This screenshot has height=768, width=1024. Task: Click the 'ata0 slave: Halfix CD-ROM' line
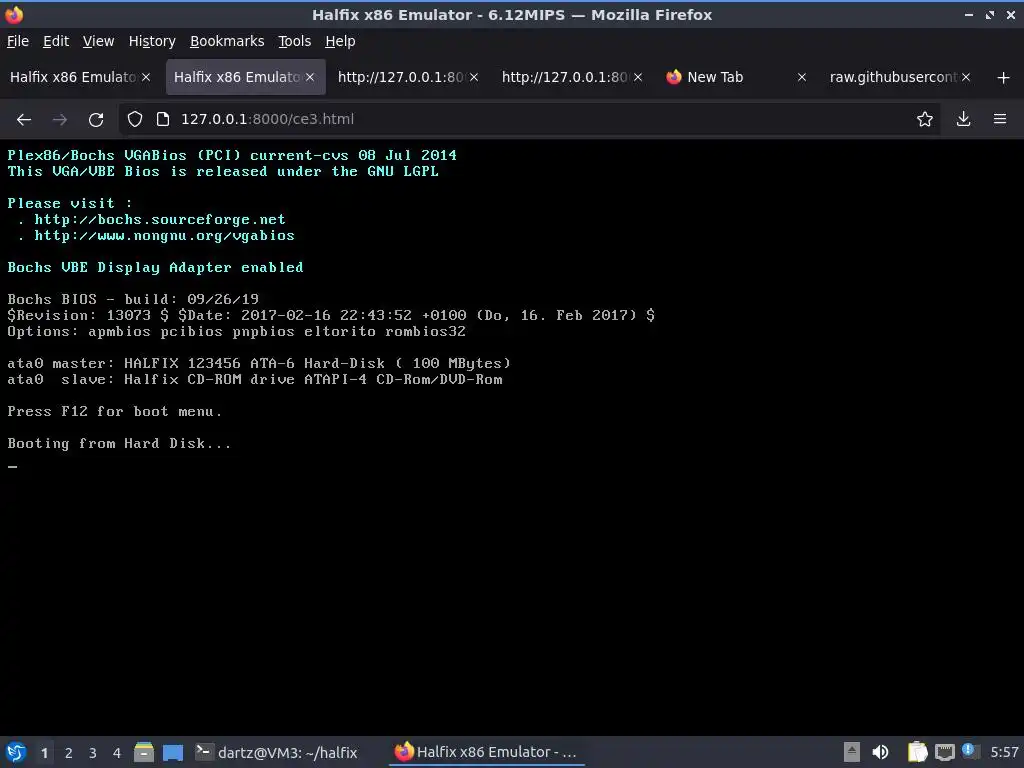coord(255,379)
